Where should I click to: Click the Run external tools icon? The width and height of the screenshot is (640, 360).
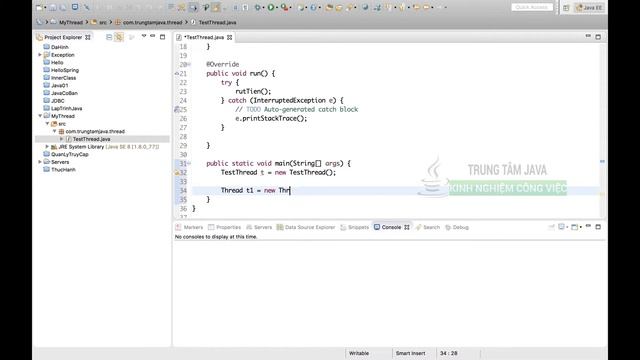pos(284,7)
